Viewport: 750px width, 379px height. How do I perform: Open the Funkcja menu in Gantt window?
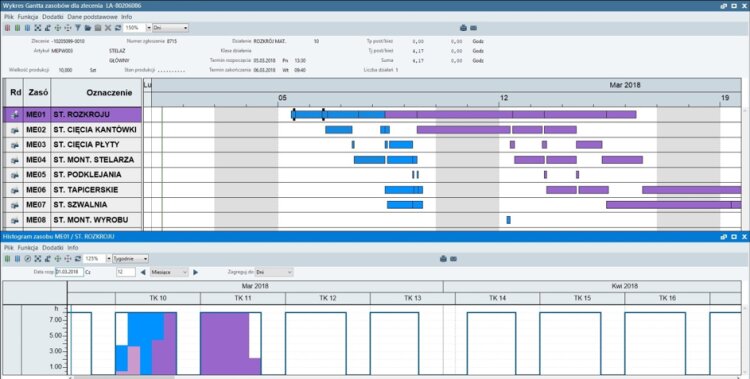click(x=28, y=17)
